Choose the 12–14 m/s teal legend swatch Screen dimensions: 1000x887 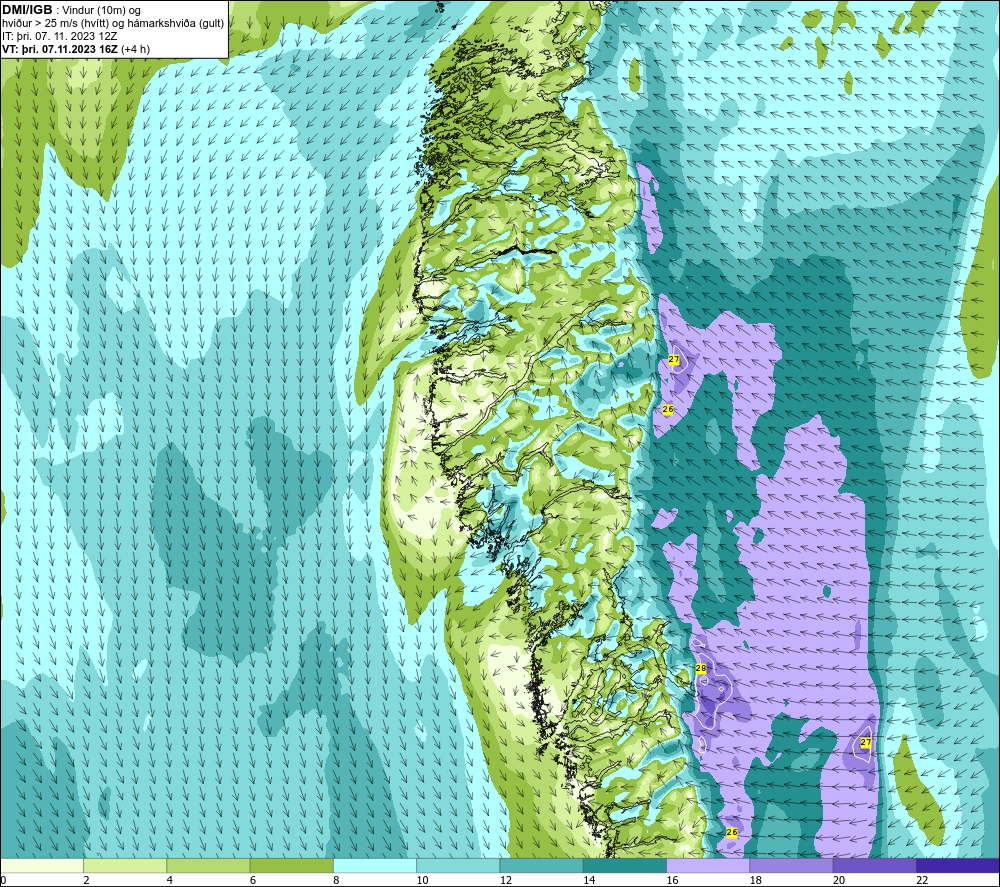541,865
